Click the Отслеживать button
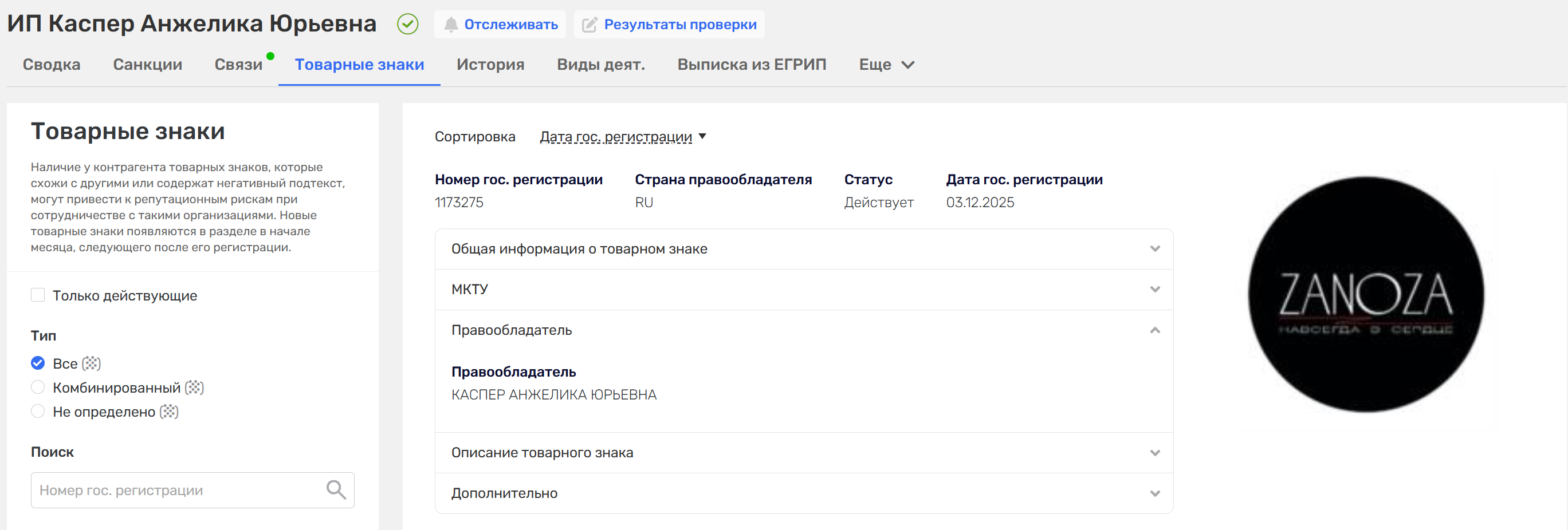This screenshot has height=530, width=1568. click(500, 24)
